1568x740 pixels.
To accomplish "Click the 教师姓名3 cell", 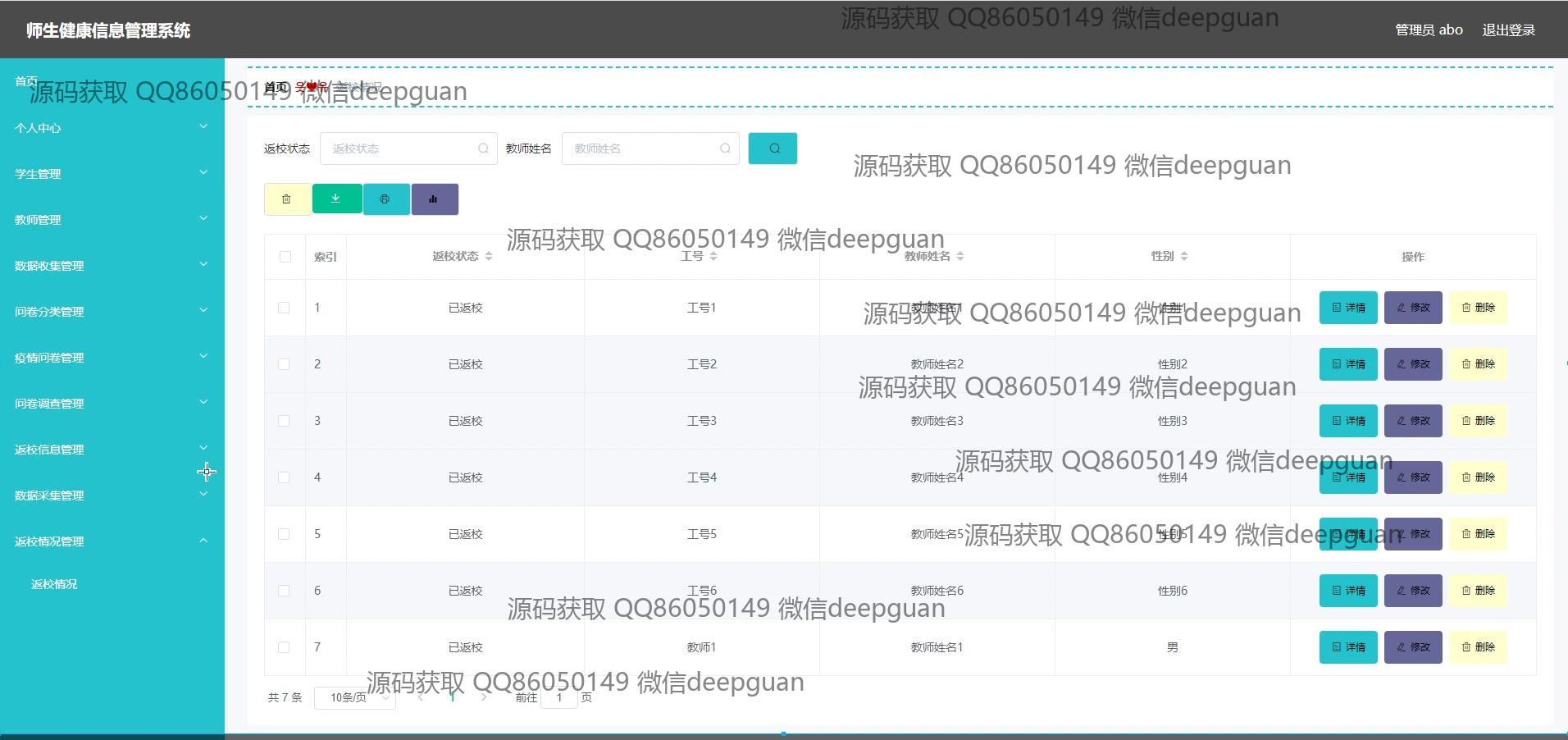I will pyautogui.click(x=937, y=421).
